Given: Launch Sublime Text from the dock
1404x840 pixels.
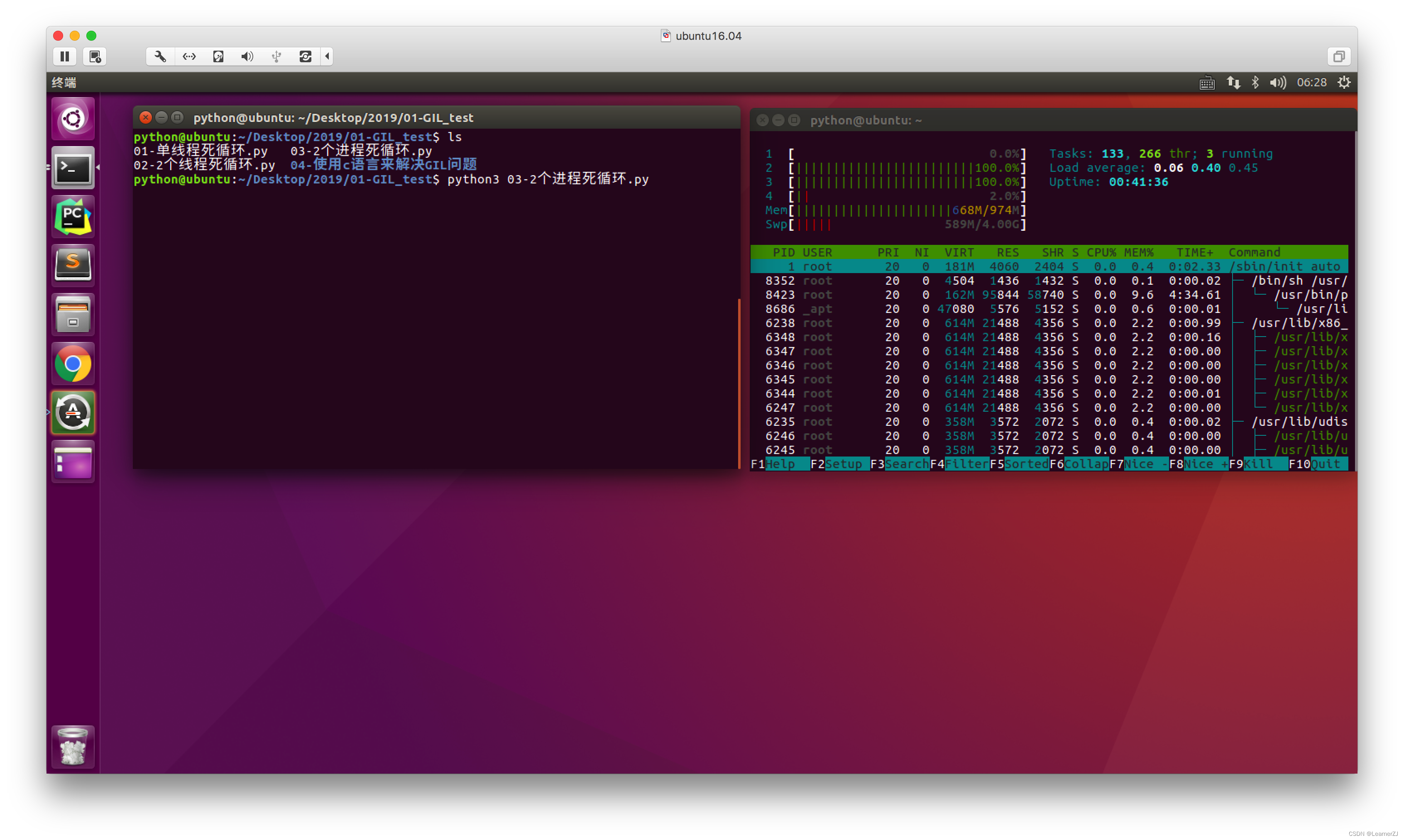Looking at the screenshot, I should point(73,265).
